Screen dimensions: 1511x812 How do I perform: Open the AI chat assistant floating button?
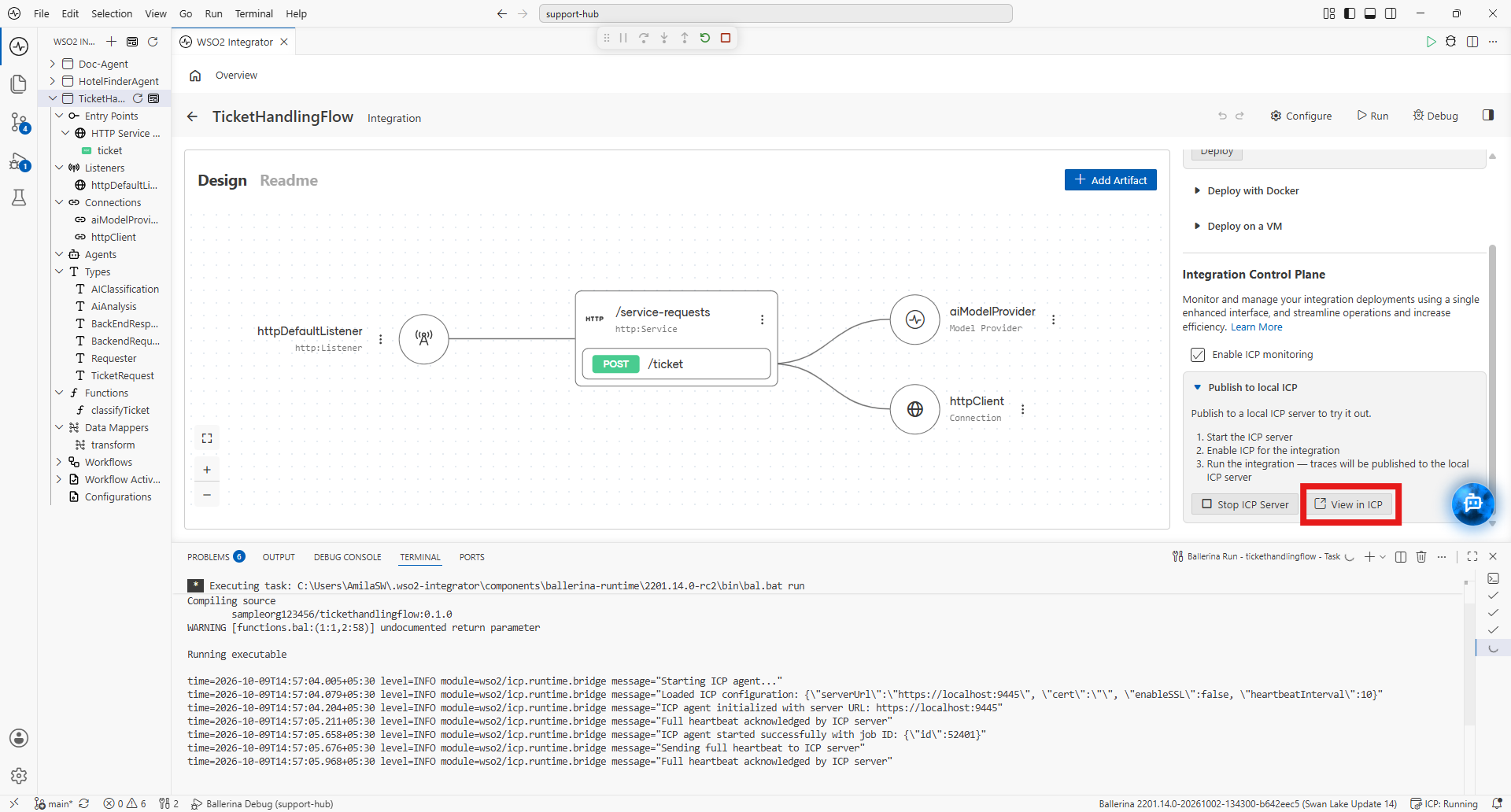click(x=1472, y=504)
